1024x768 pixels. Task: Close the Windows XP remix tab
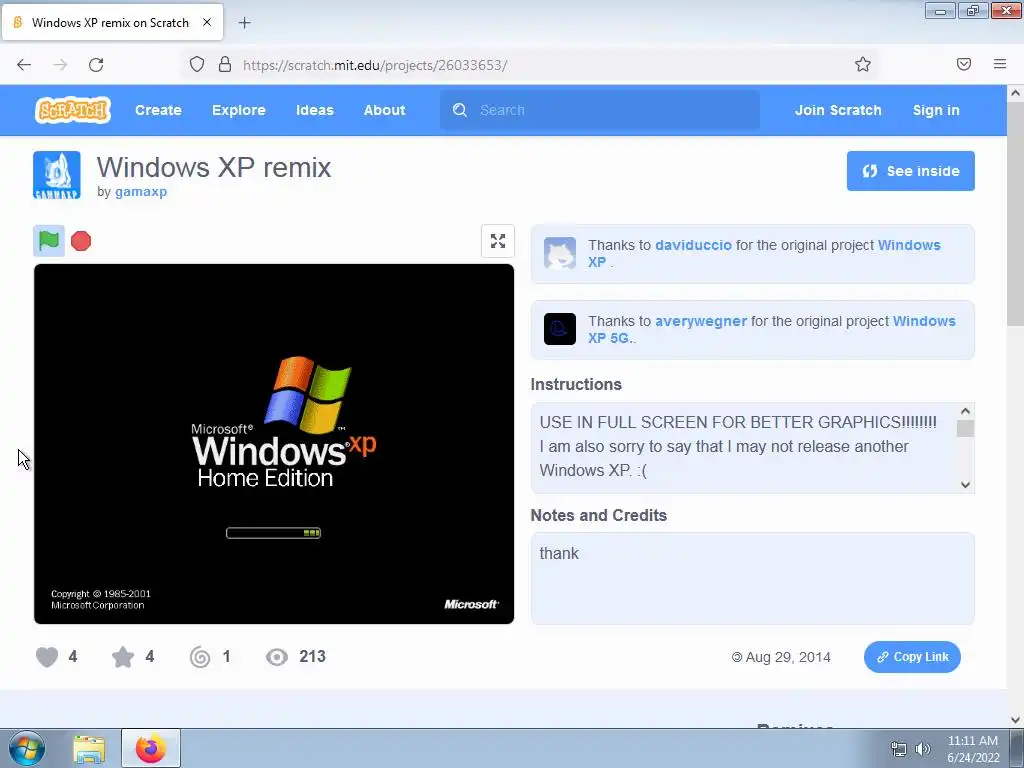tap(207, 22)
